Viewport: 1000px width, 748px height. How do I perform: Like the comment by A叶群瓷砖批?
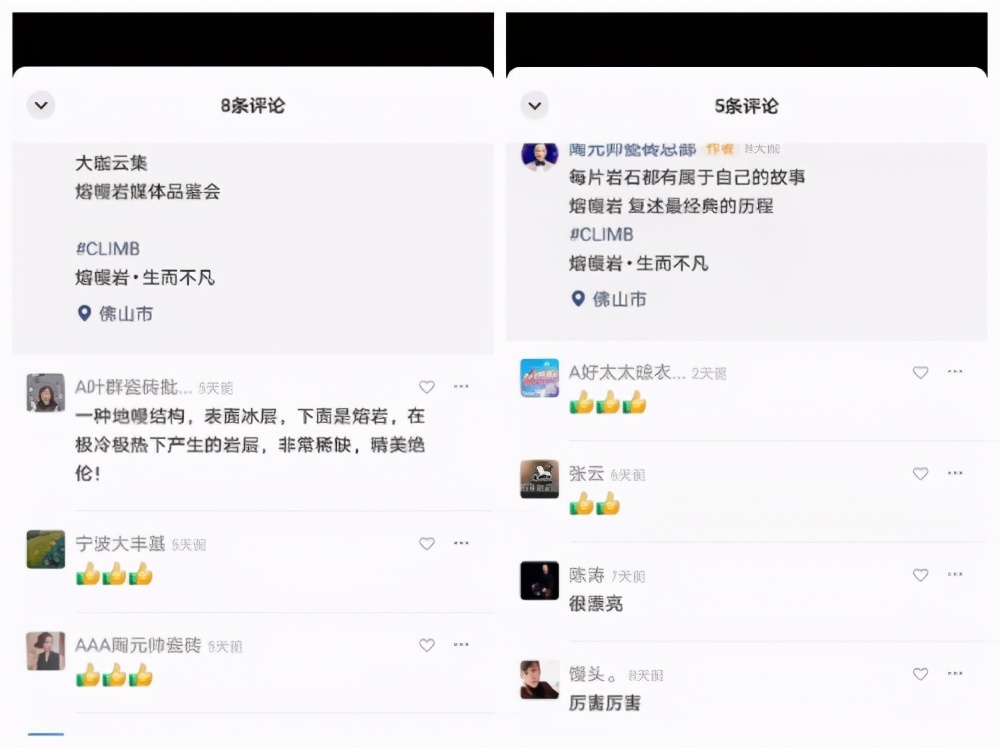click(427, 387)
